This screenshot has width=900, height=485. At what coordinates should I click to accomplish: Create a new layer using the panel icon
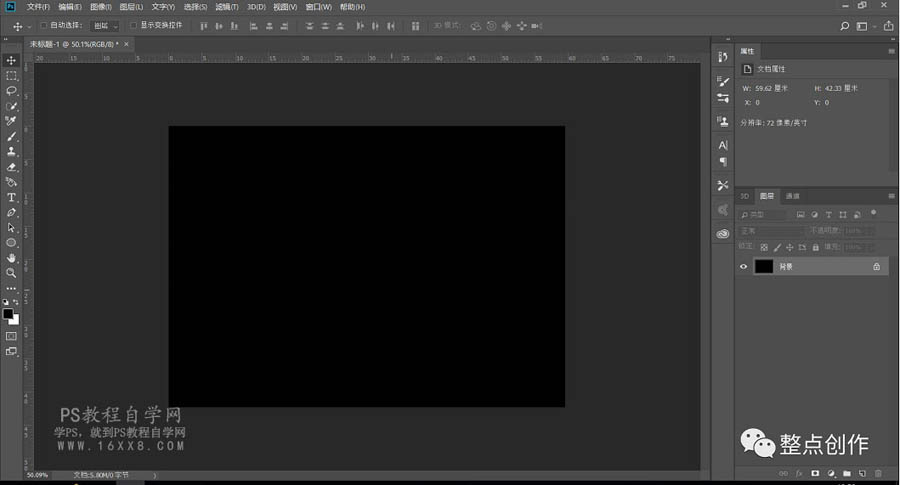[862, 474]
